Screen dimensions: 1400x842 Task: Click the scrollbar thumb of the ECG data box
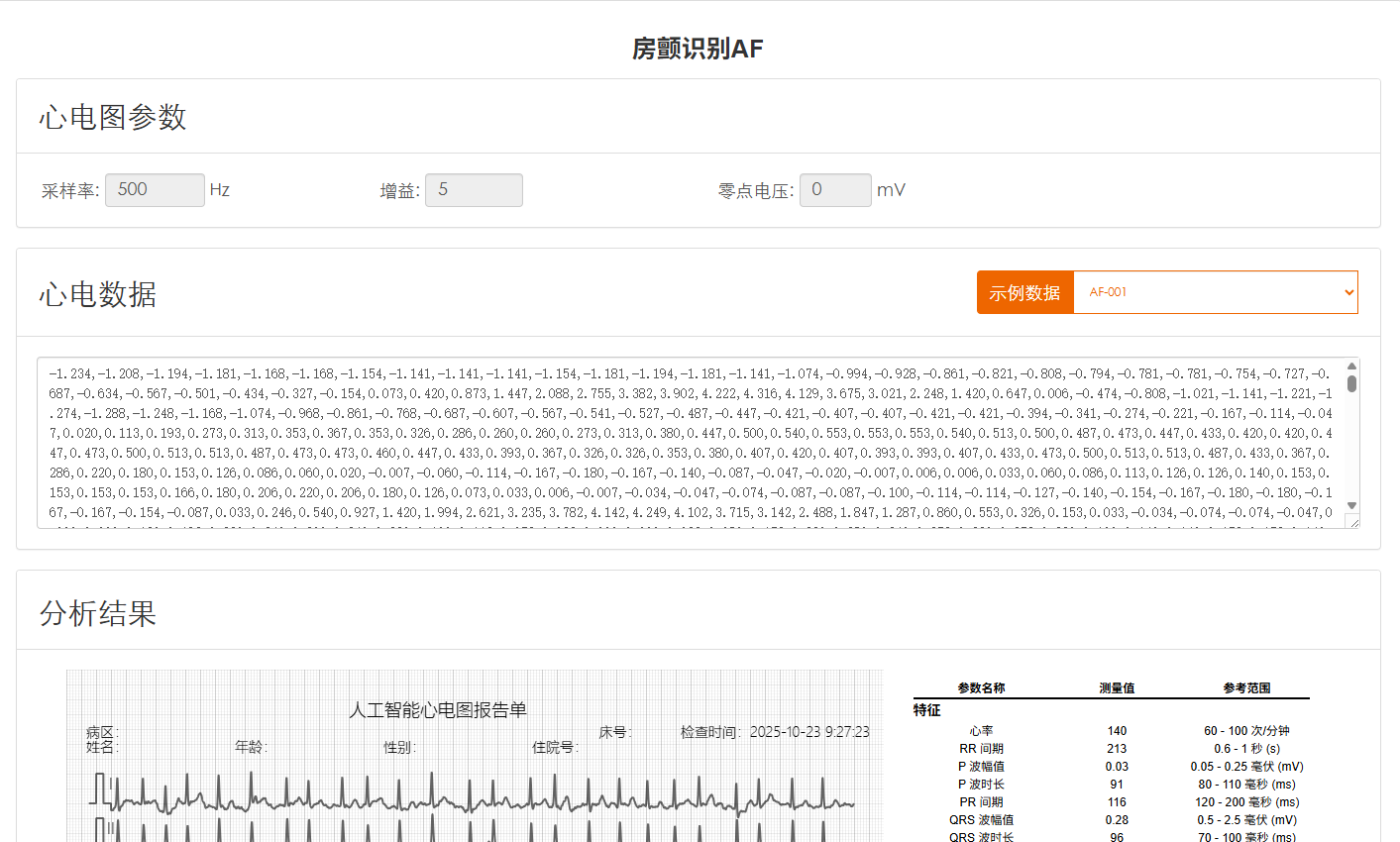(x=1351, y=383)
